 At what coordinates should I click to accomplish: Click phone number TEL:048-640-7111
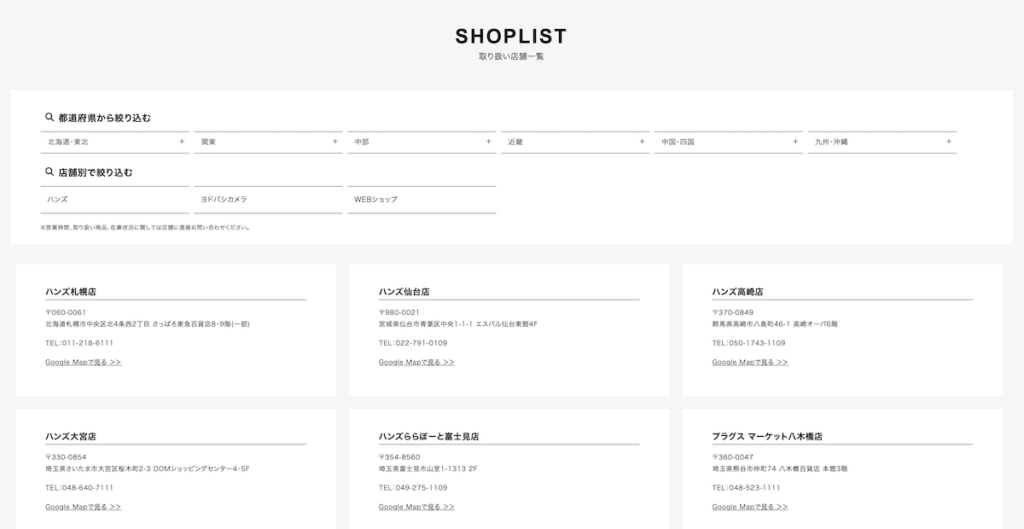point(79,488)
